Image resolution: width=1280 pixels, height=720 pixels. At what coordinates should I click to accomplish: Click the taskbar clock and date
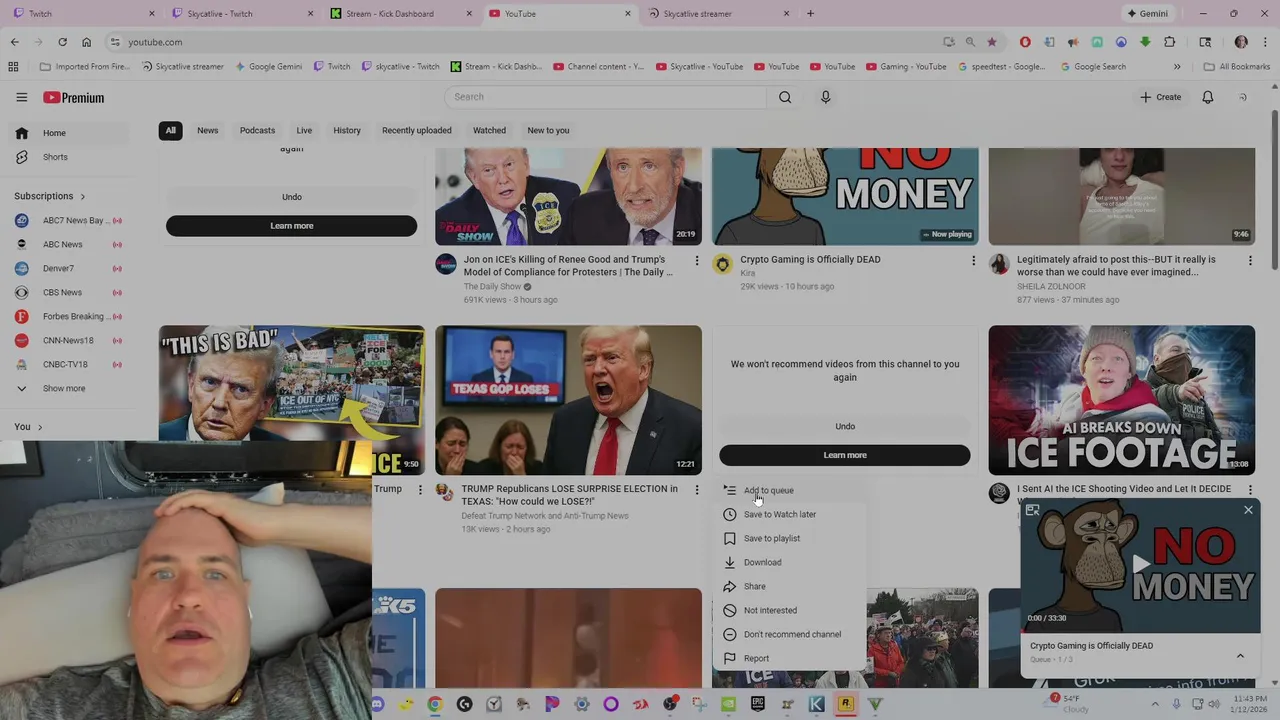pos(1248,704)
